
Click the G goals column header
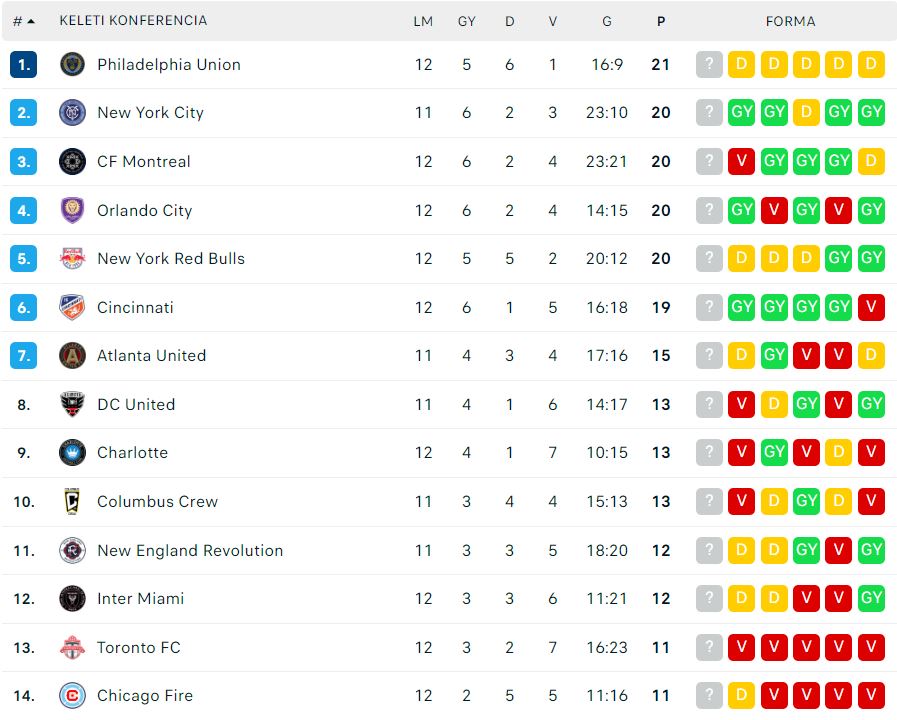(607, 21)
